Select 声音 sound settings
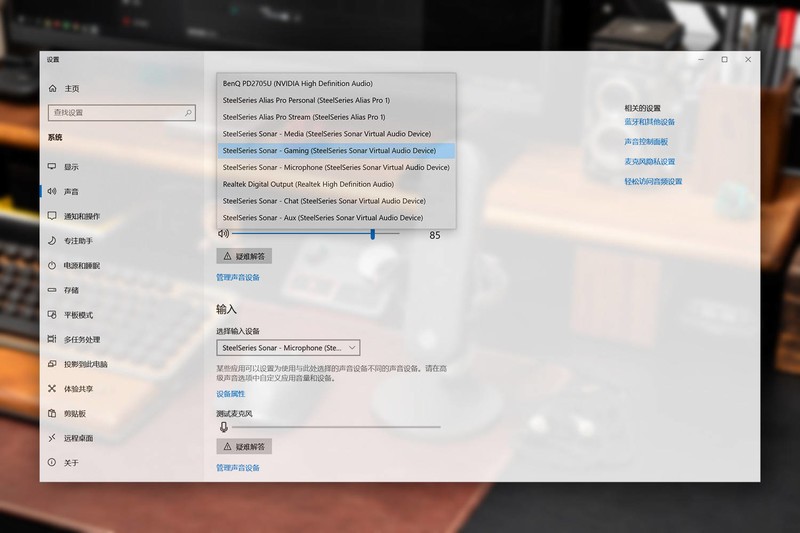Screen dimensions: 800x533 pos(63,191)
